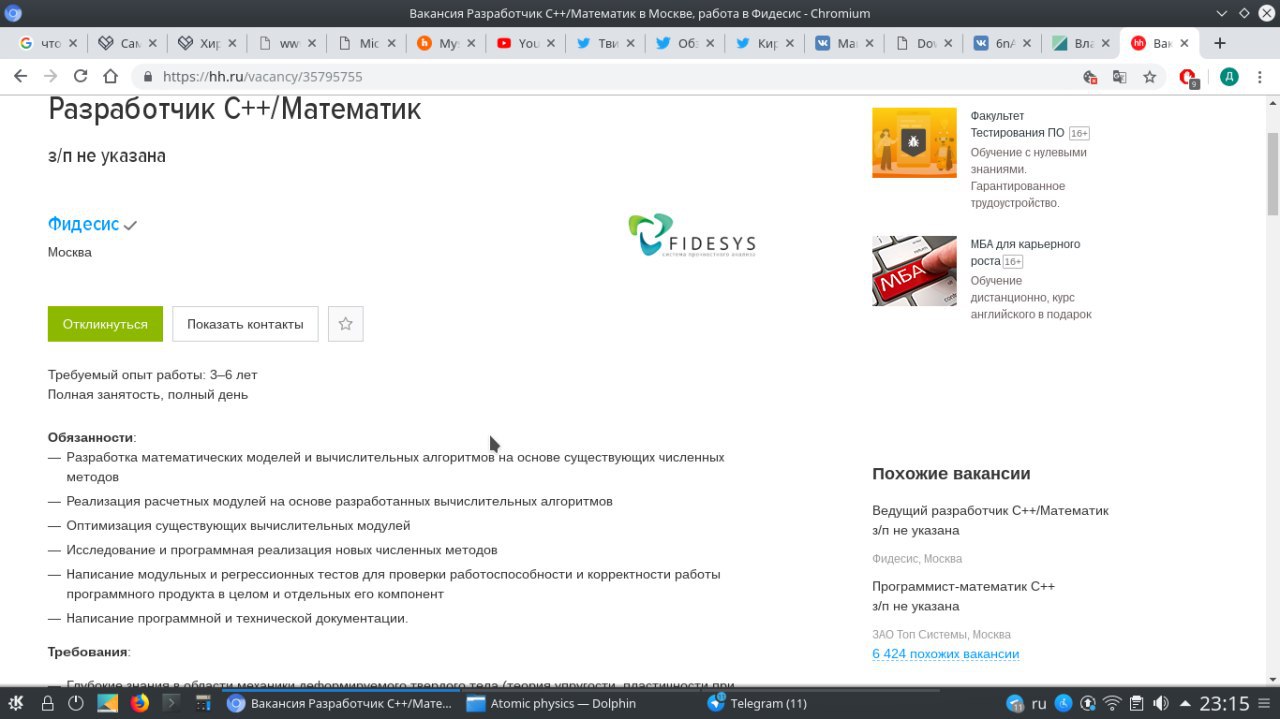Open the KDE application launcher

point(16,703)
